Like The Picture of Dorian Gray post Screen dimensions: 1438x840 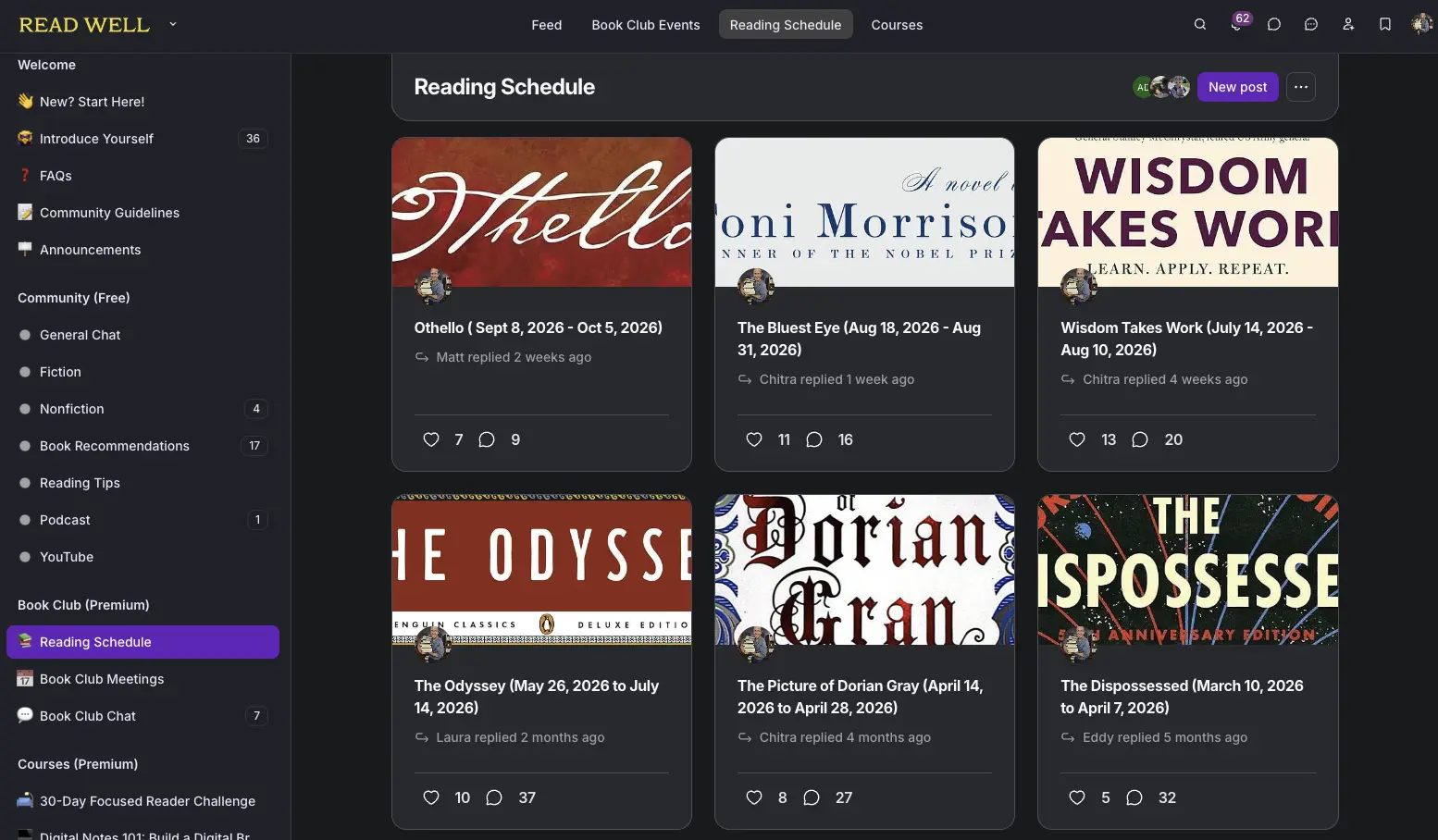click(x=754, y=797)
